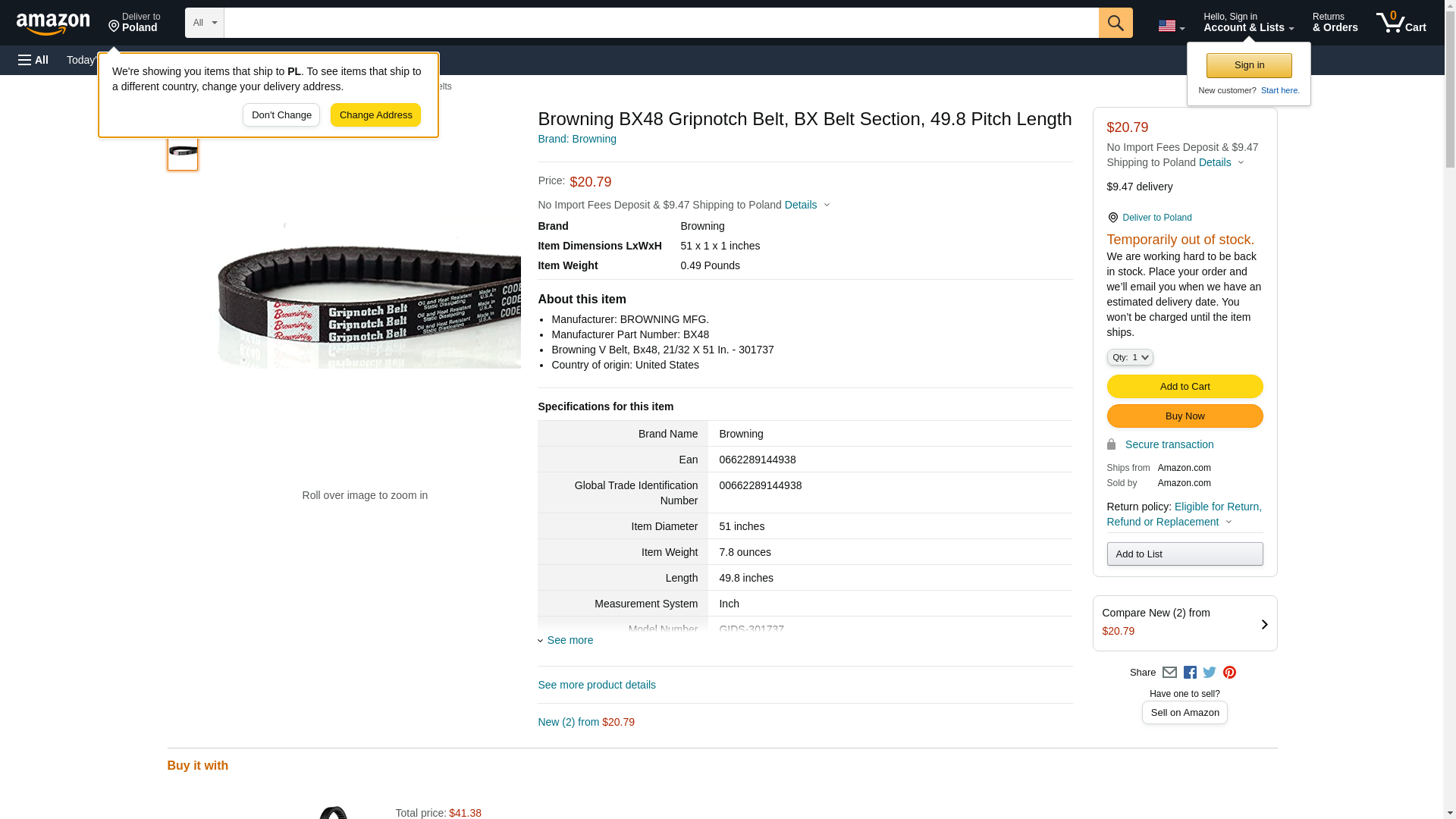Click into the Amazon search field

click(660, 23)
